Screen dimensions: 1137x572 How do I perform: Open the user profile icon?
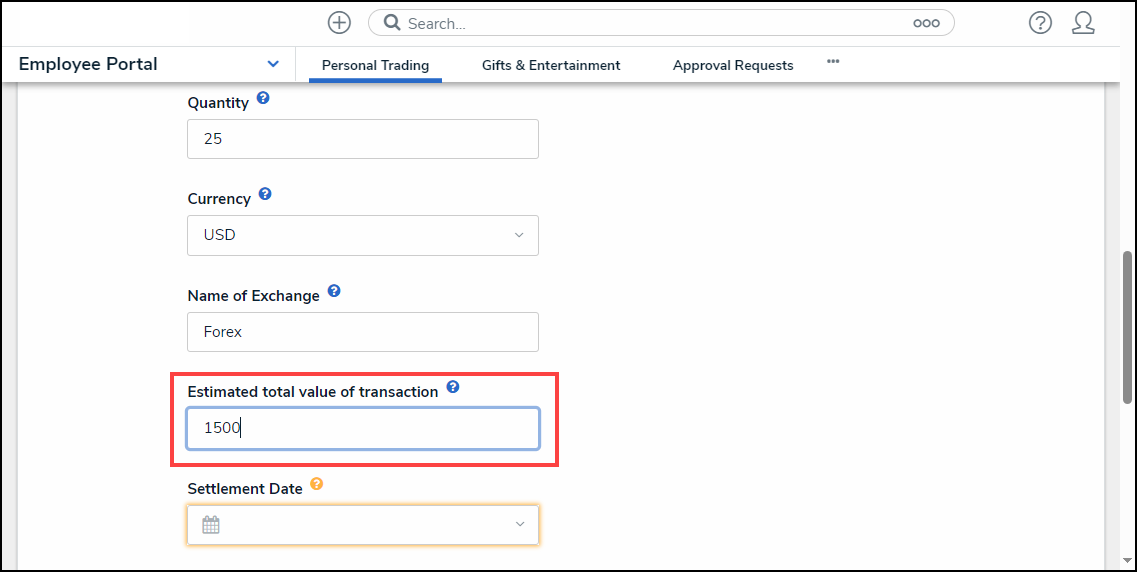(x=1083, y=23)
